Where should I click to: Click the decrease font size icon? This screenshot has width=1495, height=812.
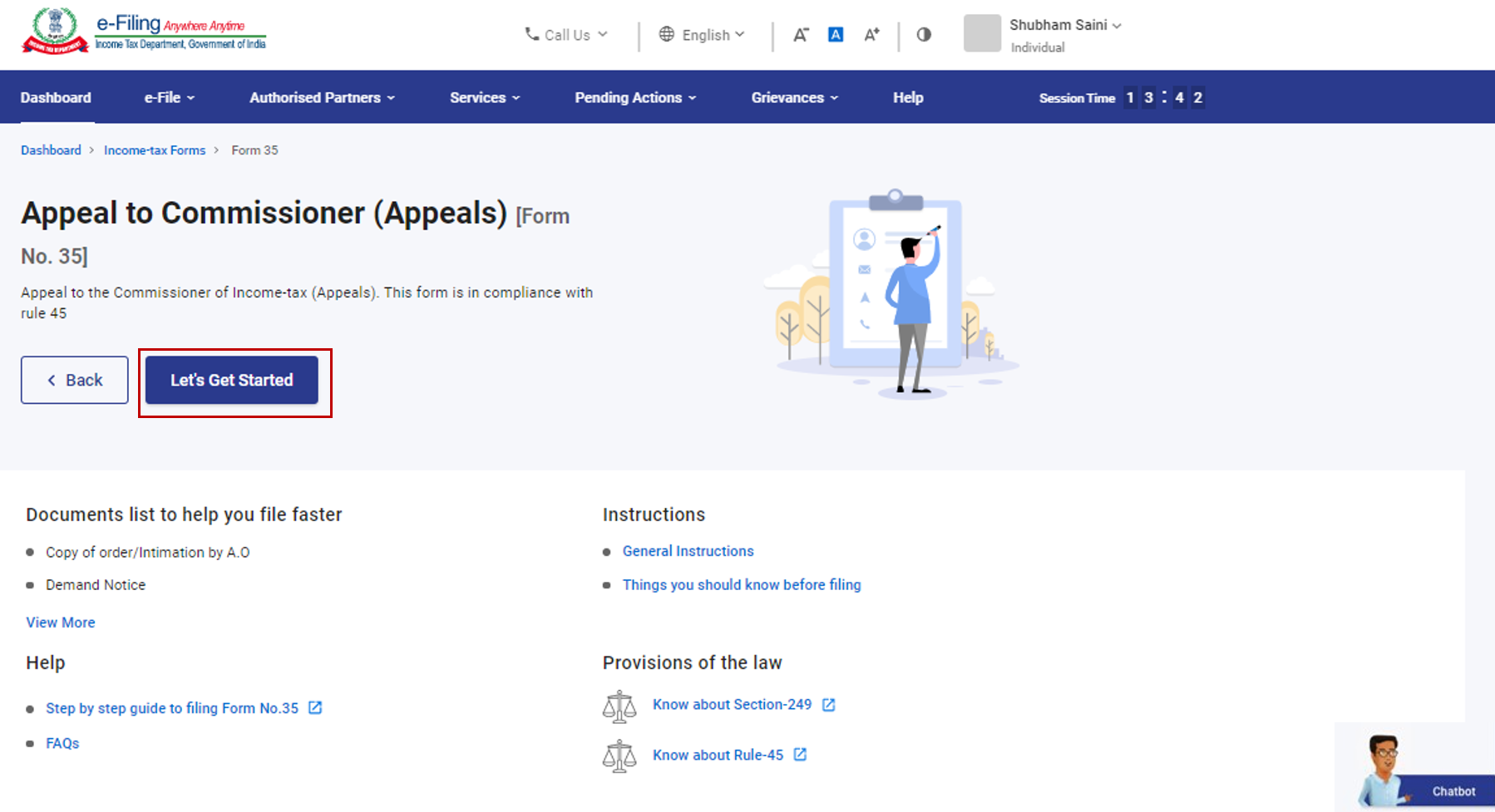click(x=801, y=35)
